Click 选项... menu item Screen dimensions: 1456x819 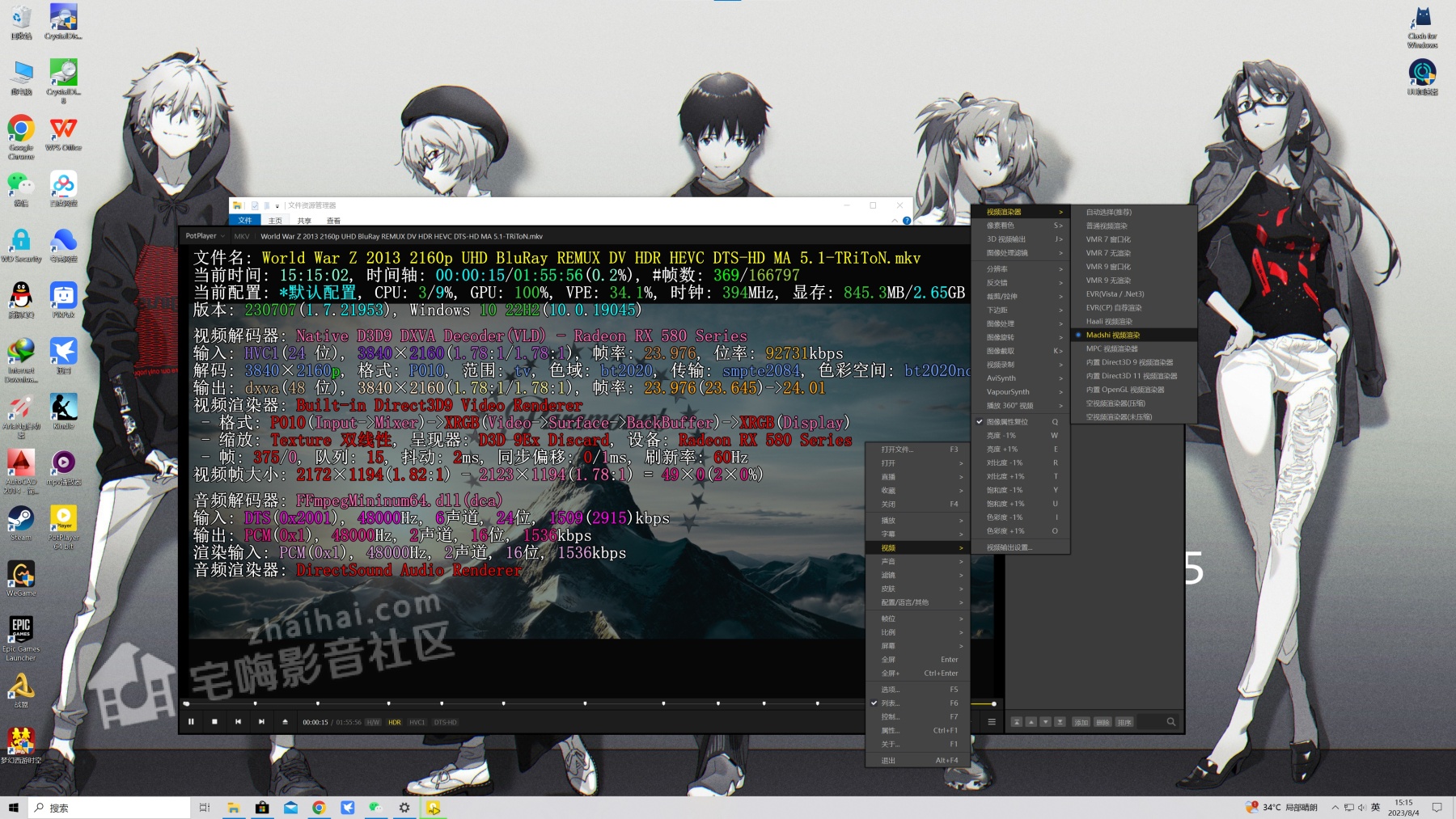tap(916, 690)
